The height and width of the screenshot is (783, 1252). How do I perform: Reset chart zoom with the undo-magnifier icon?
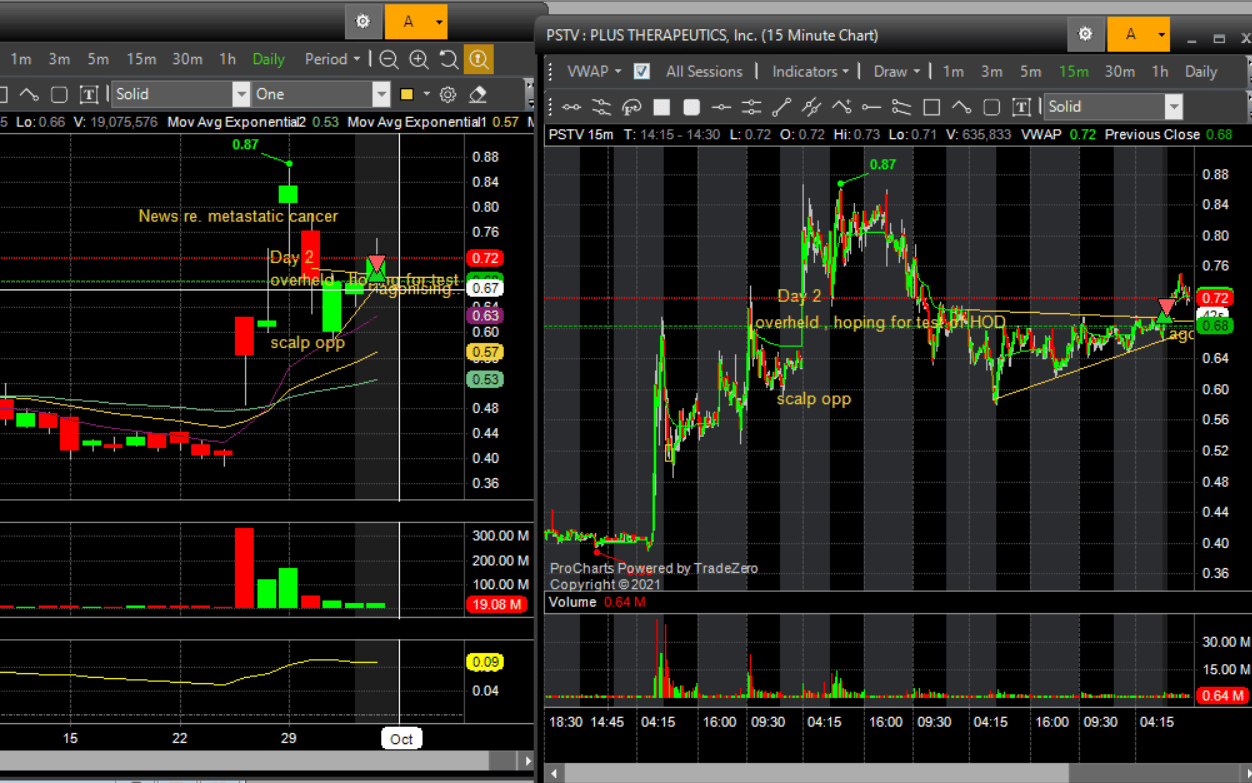point(449,59)
